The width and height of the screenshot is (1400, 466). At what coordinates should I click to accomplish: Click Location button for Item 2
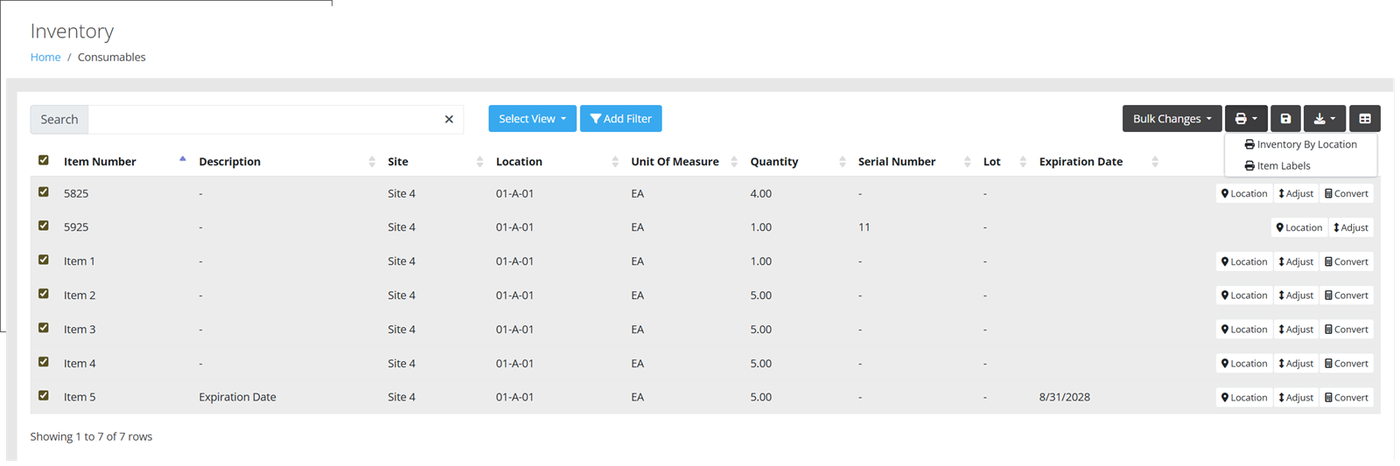coord(1244,296)
